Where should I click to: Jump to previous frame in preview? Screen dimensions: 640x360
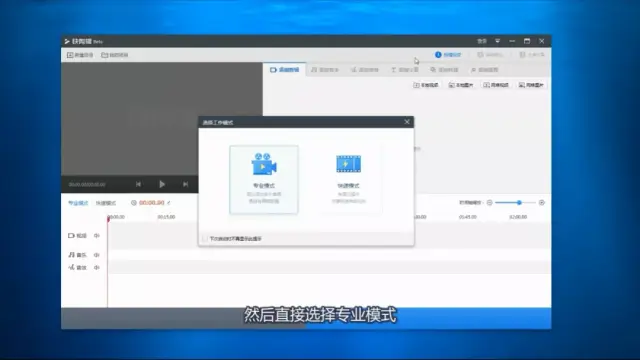(138, 184)
